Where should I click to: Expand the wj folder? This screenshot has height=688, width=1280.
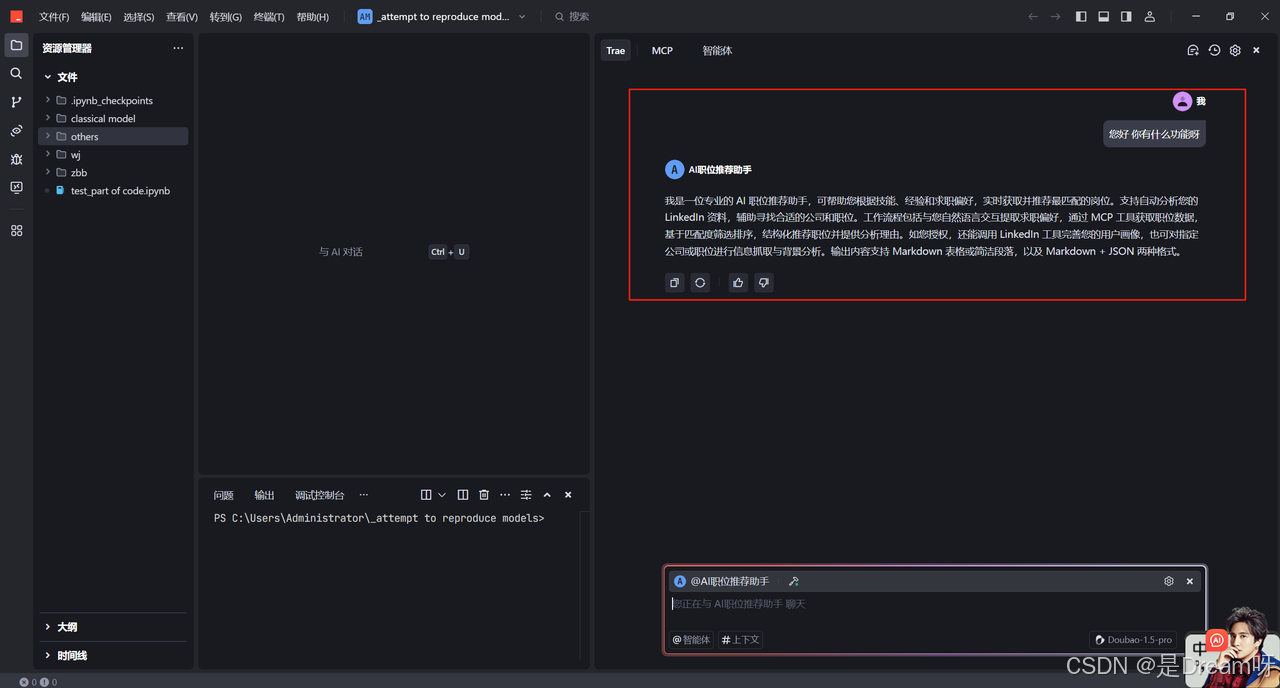(113, 155)
